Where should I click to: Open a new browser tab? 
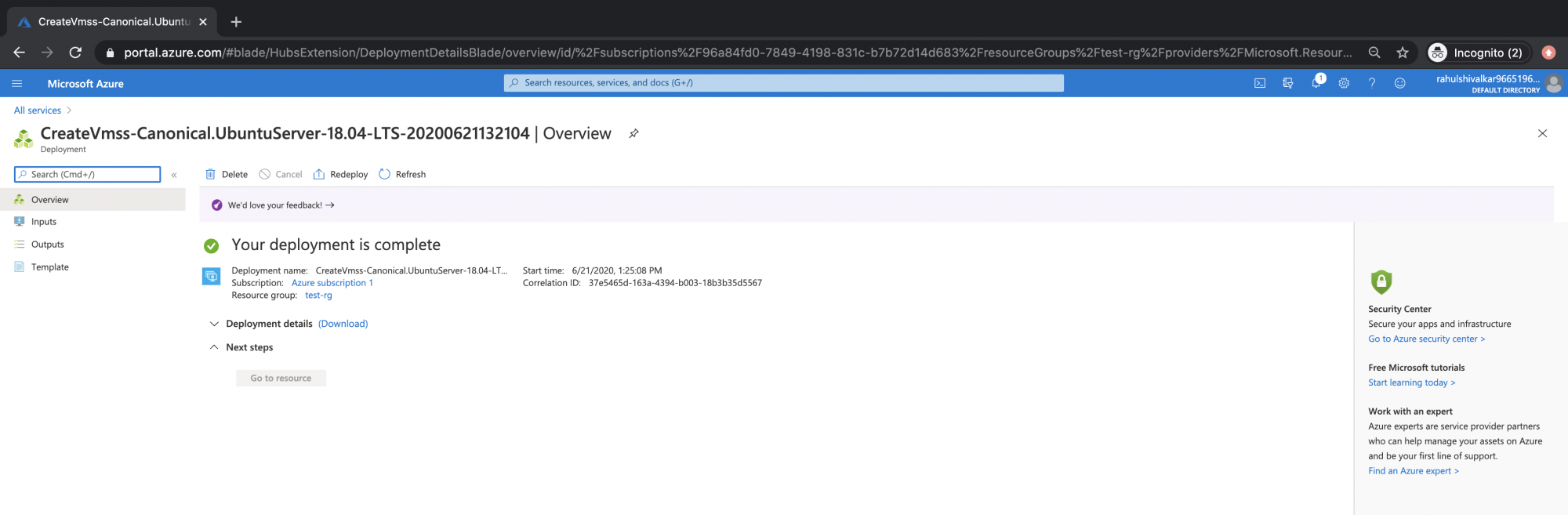tap(236, 22)
